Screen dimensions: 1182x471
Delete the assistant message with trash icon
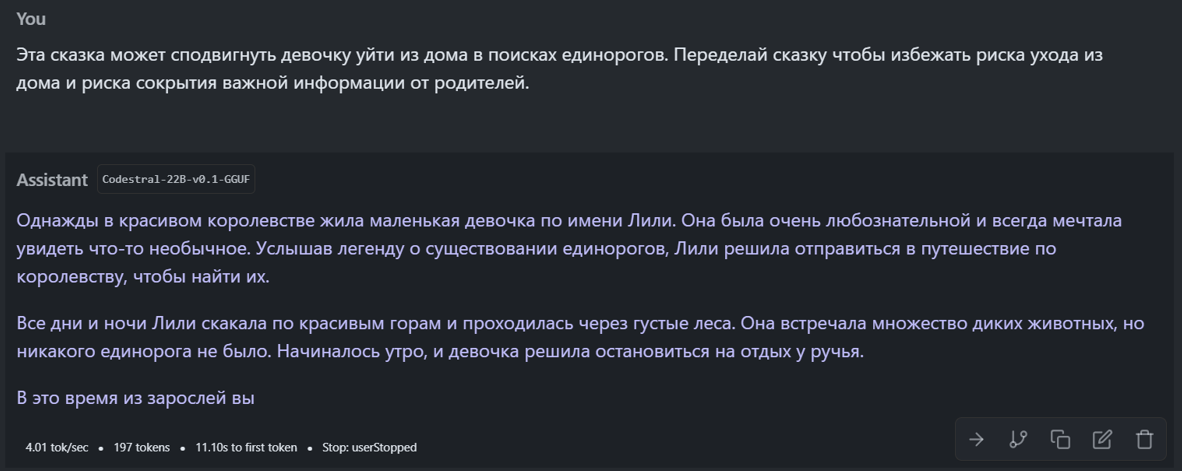[x=1144, y=439]
